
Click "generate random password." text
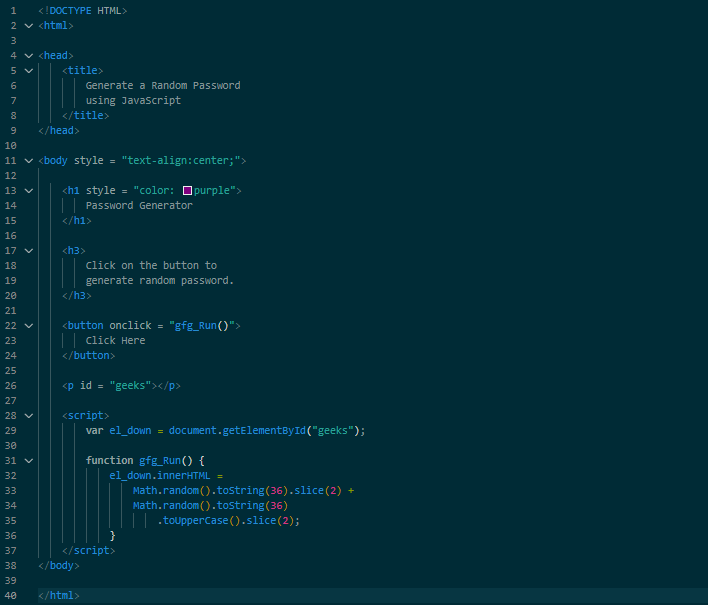pyautogui.click(x=160, y=280)
